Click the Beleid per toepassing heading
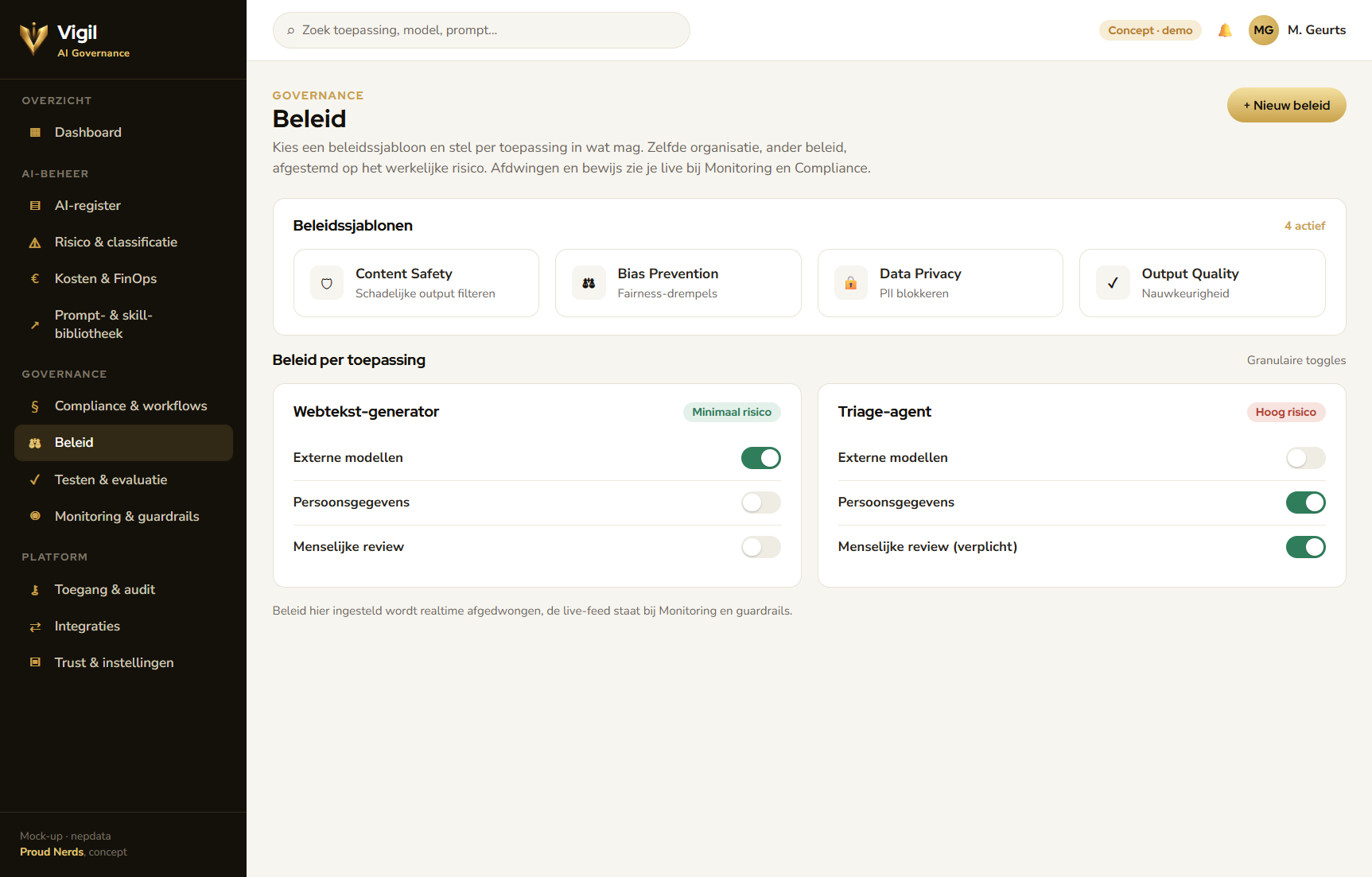Image resolution: width=1372 pixels, height=877 pixels. [348, 360]
